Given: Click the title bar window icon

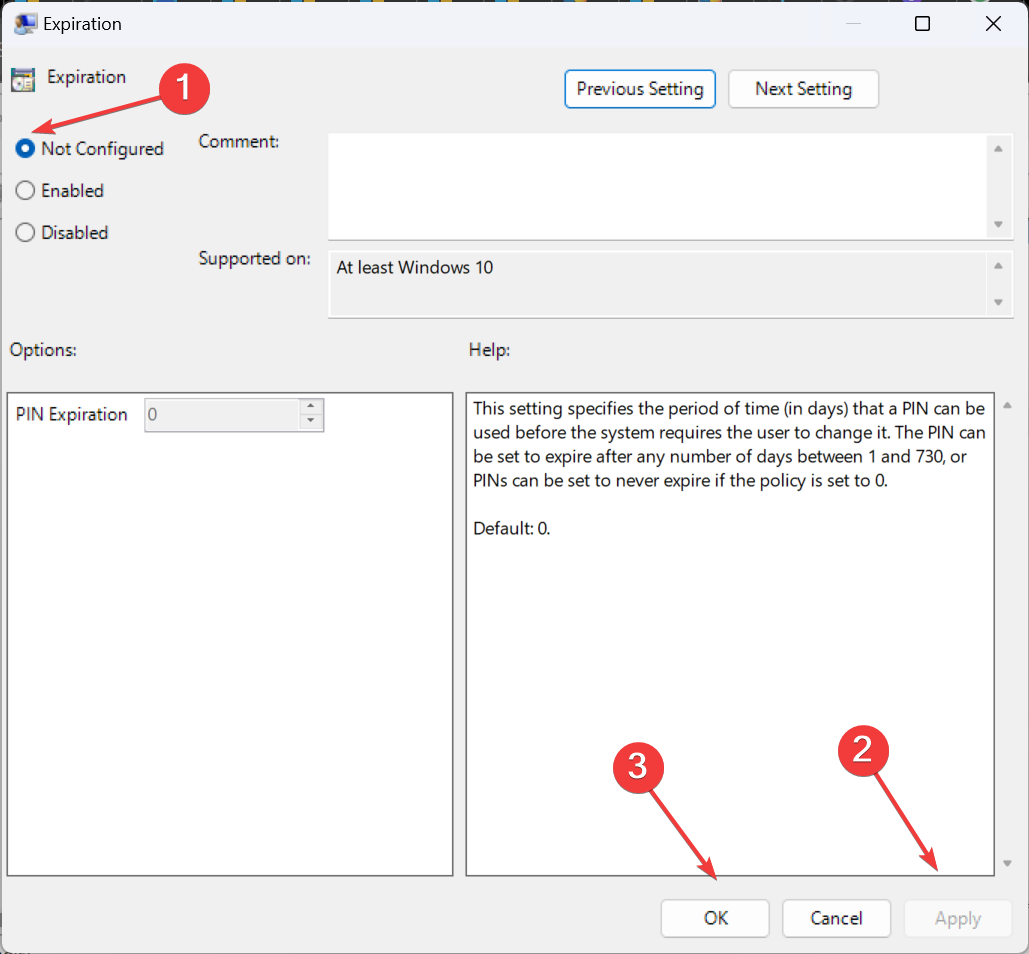Looking at the screenshot, I should 25,24.
